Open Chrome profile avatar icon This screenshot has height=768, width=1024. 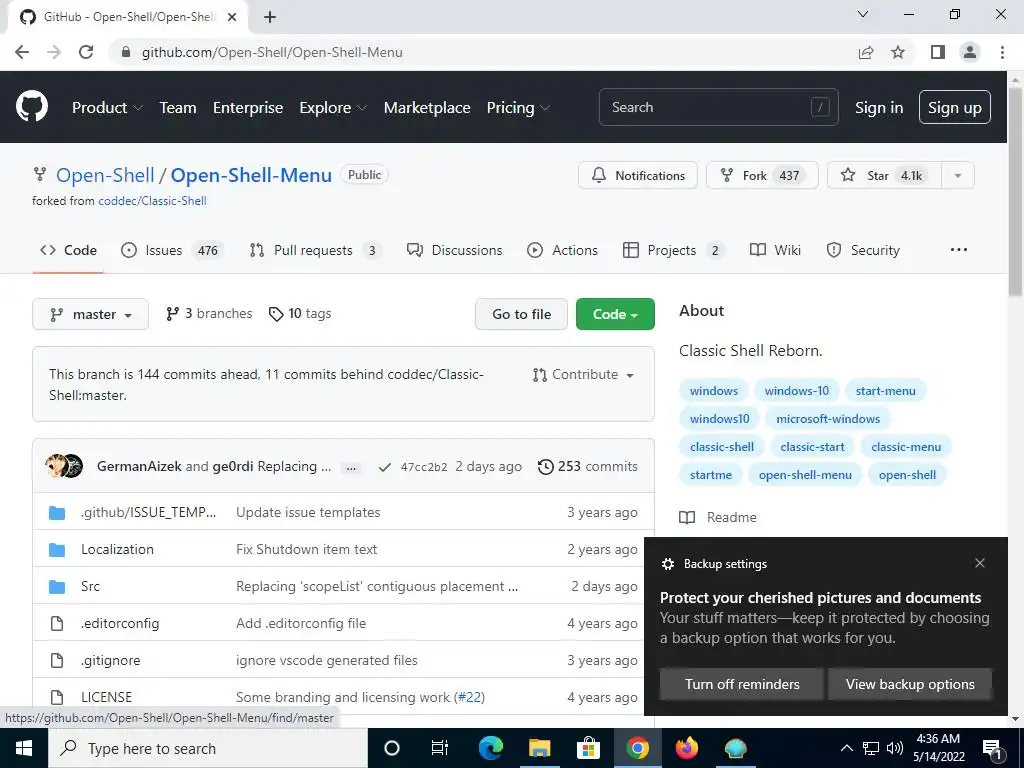click(x=970, y=52)
